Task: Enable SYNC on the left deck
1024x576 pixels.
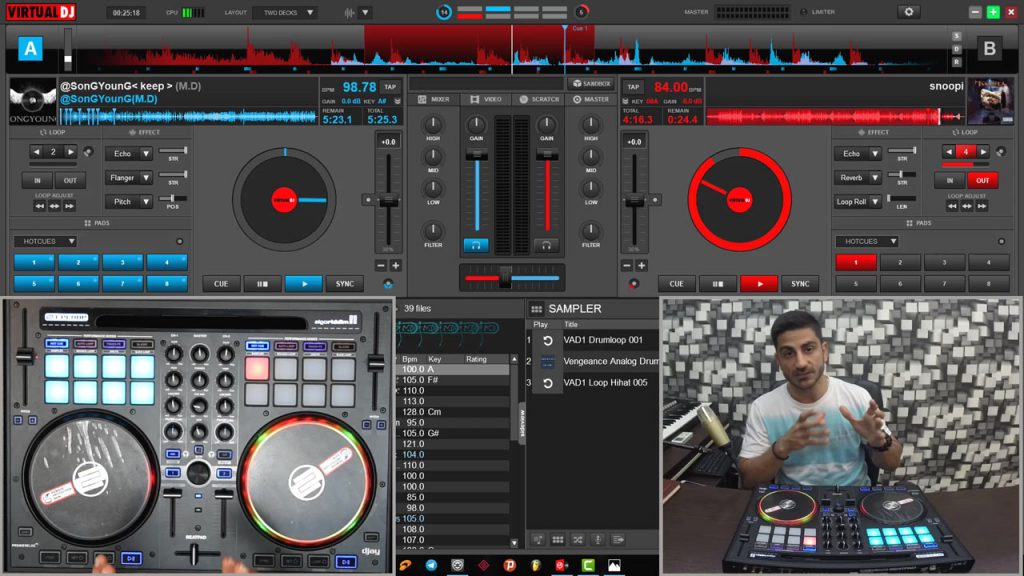Action: click(345, 284)
